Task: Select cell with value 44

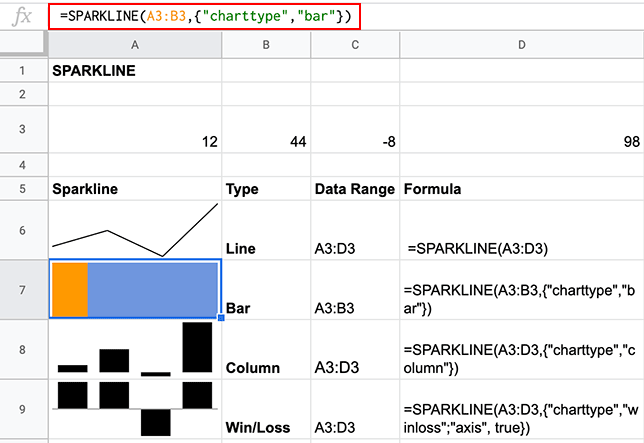Action: [266, 129]
